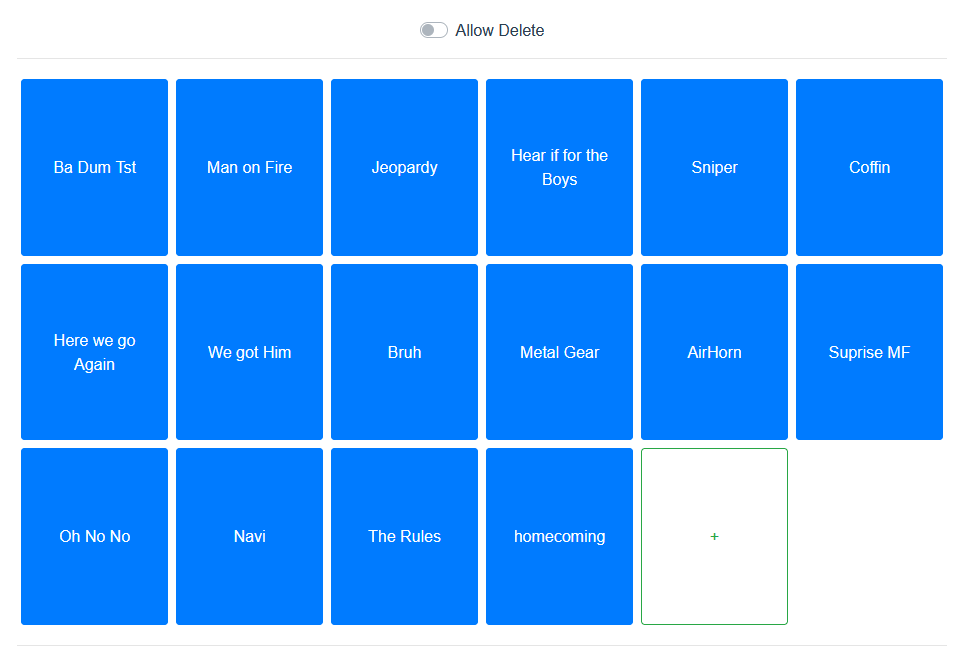Enable the Allow Delete toggle switch
The width and height of the screenshot is (965, 650).
(x=433, y=30)
